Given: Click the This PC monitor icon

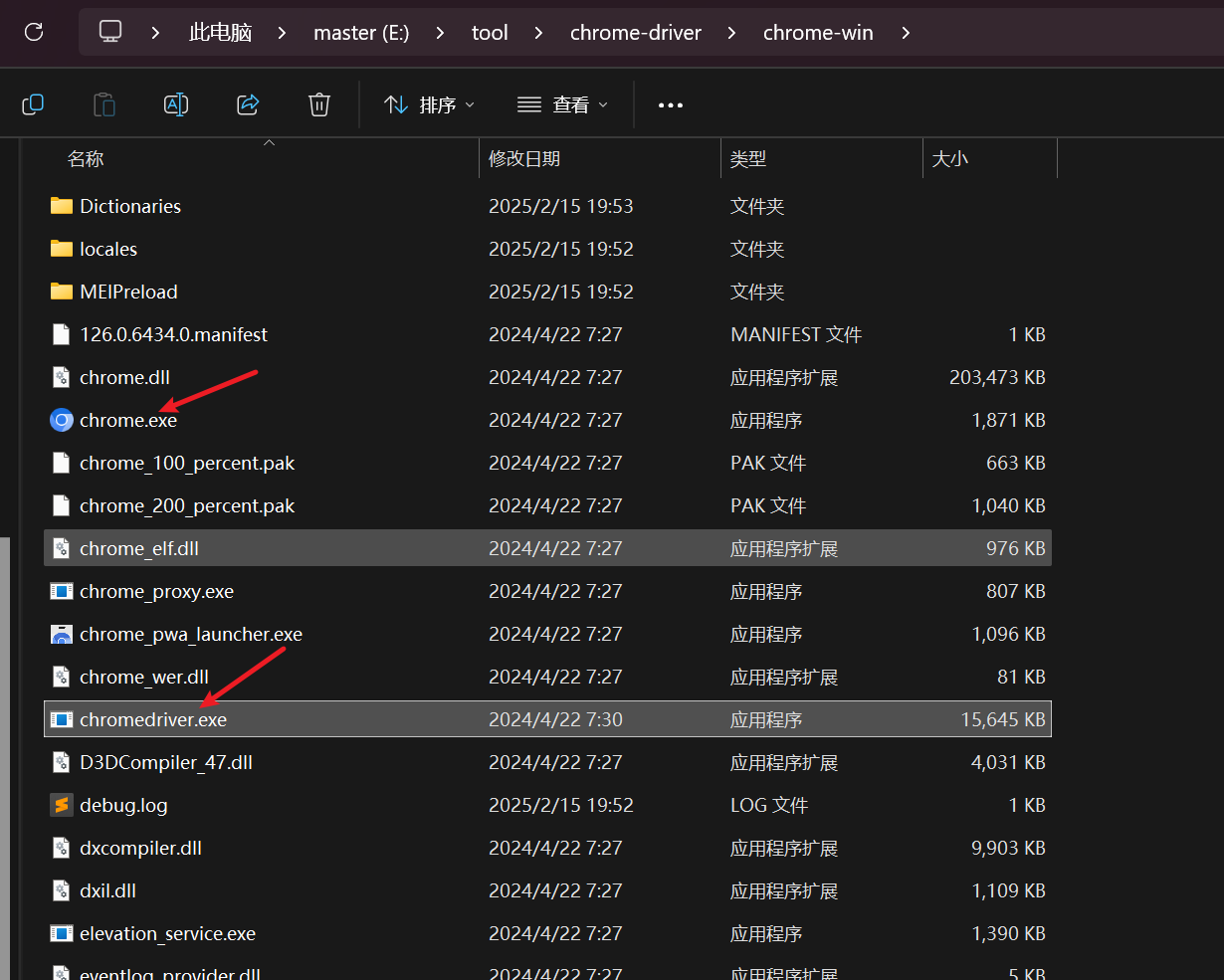Looking at the screenshot, I should pos(110,32).
